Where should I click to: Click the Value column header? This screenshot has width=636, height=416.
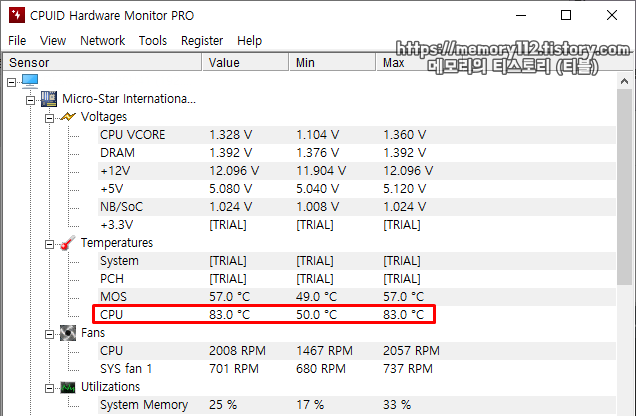[x=245, y=62]
